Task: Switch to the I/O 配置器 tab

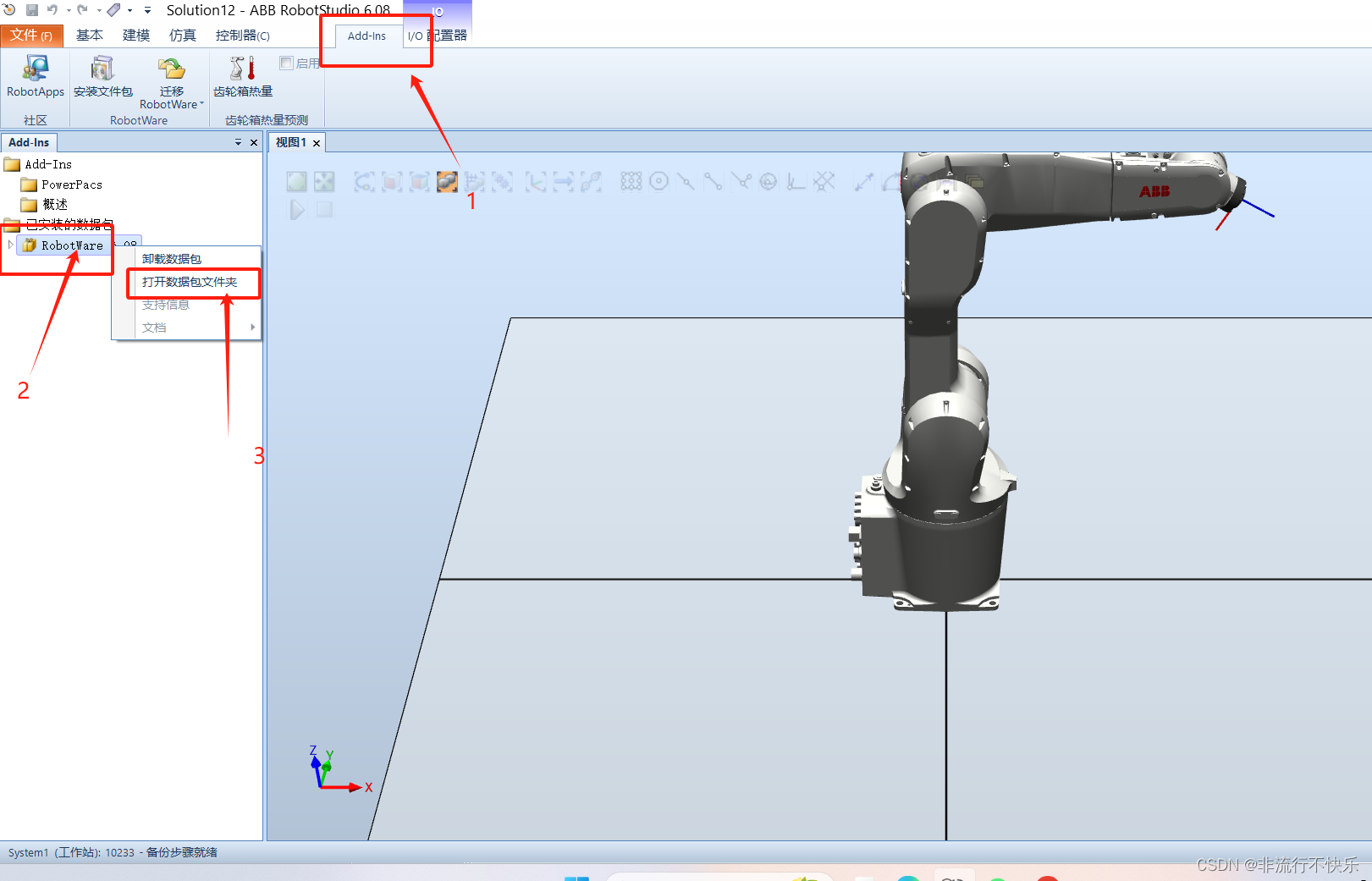Action: click(x=437, y=36)
